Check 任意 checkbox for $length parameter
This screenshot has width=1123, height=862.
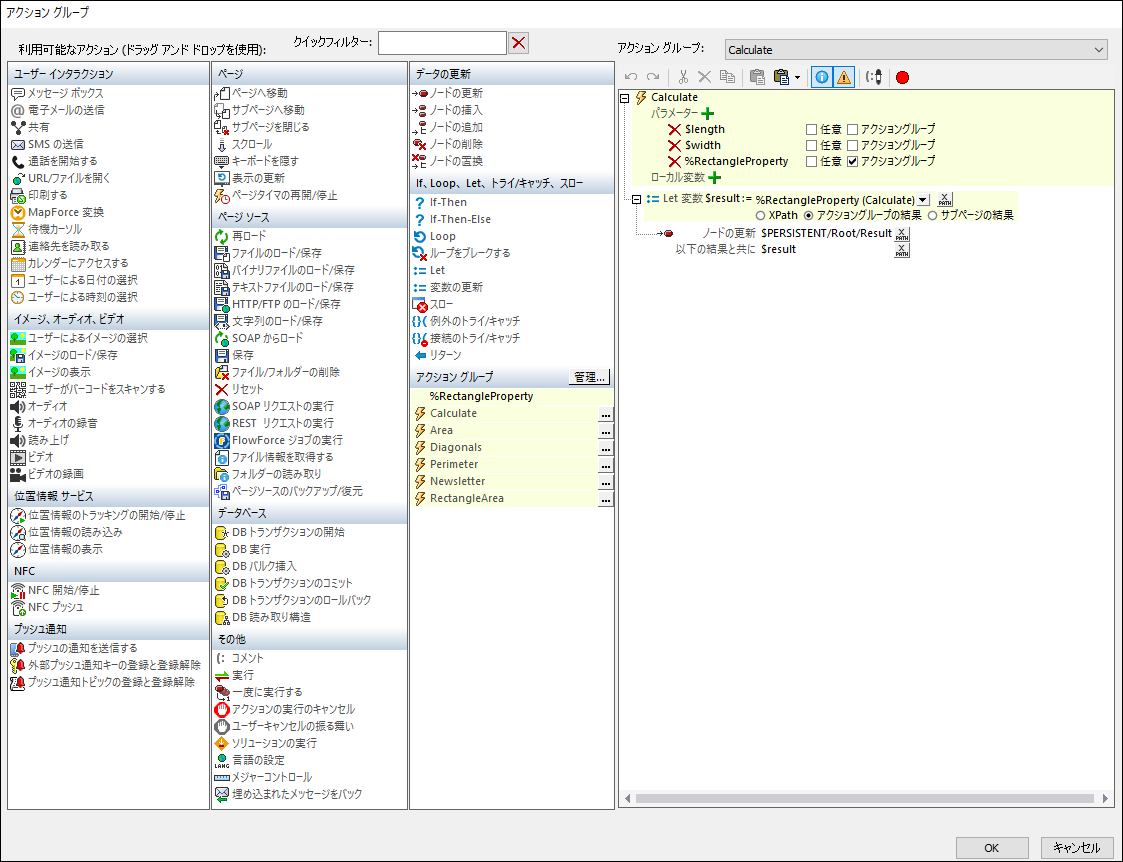(x=812, y=129)
